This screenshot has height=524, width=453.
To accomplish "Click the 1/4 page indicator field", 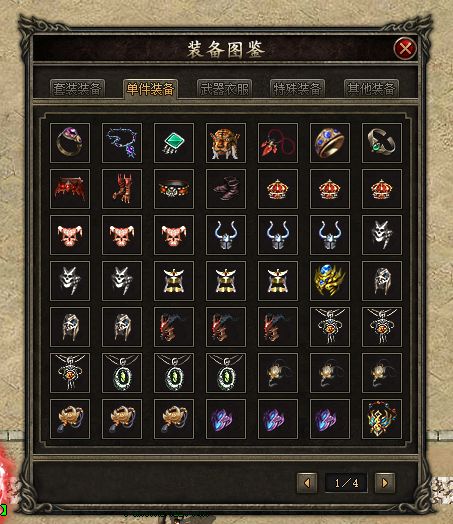I will [346, 483].
